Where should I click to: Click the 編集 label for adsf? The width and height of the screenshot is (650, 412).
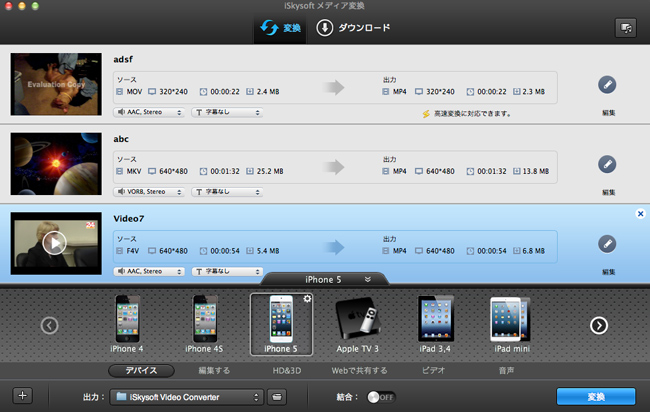click(609, 113)
